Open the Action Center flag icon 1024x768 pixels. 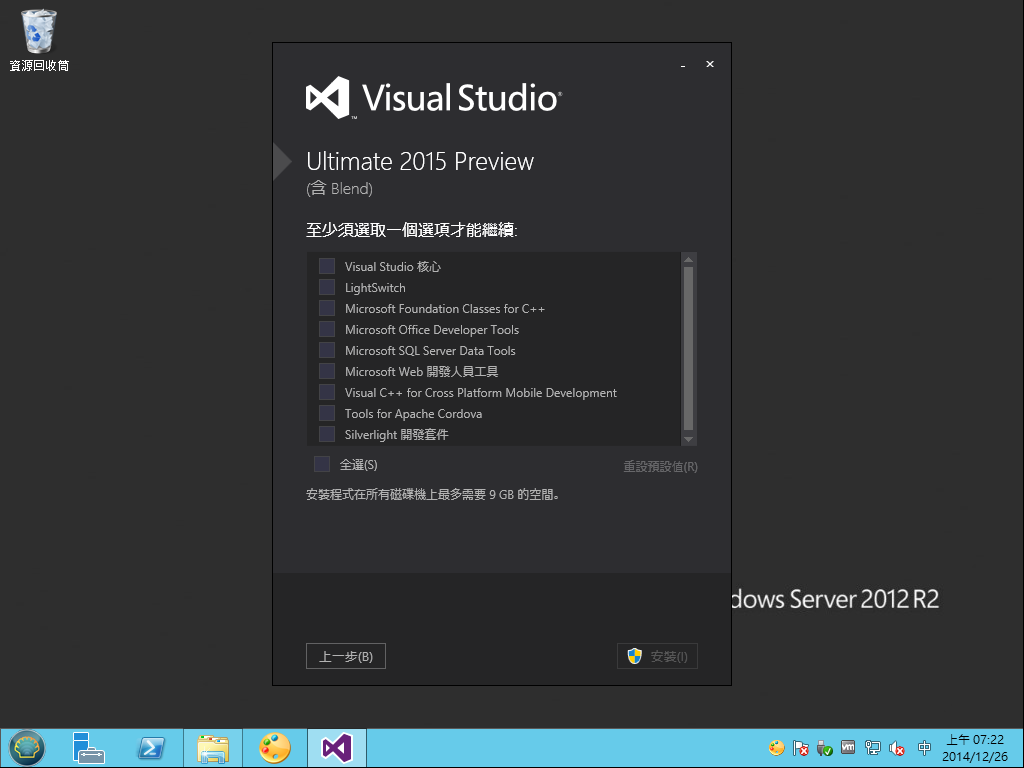(801, 748)
